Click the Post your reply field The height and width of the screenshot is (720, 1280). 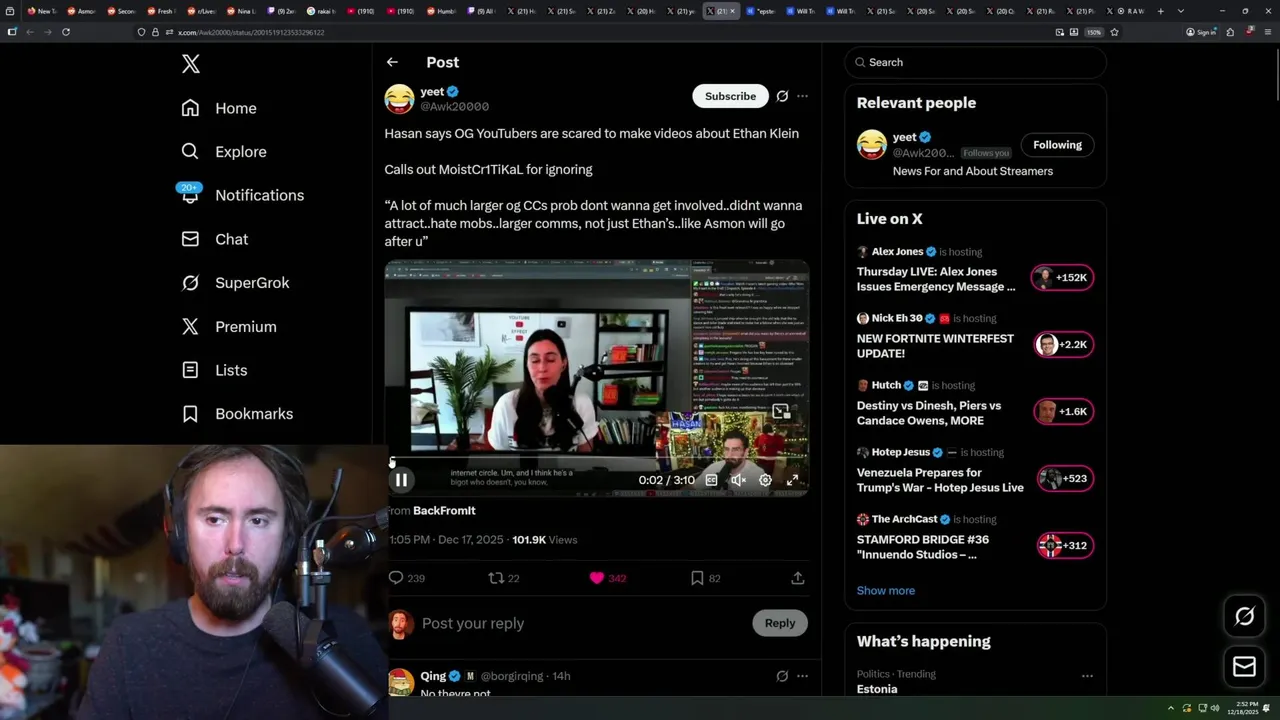click(580, 623)
